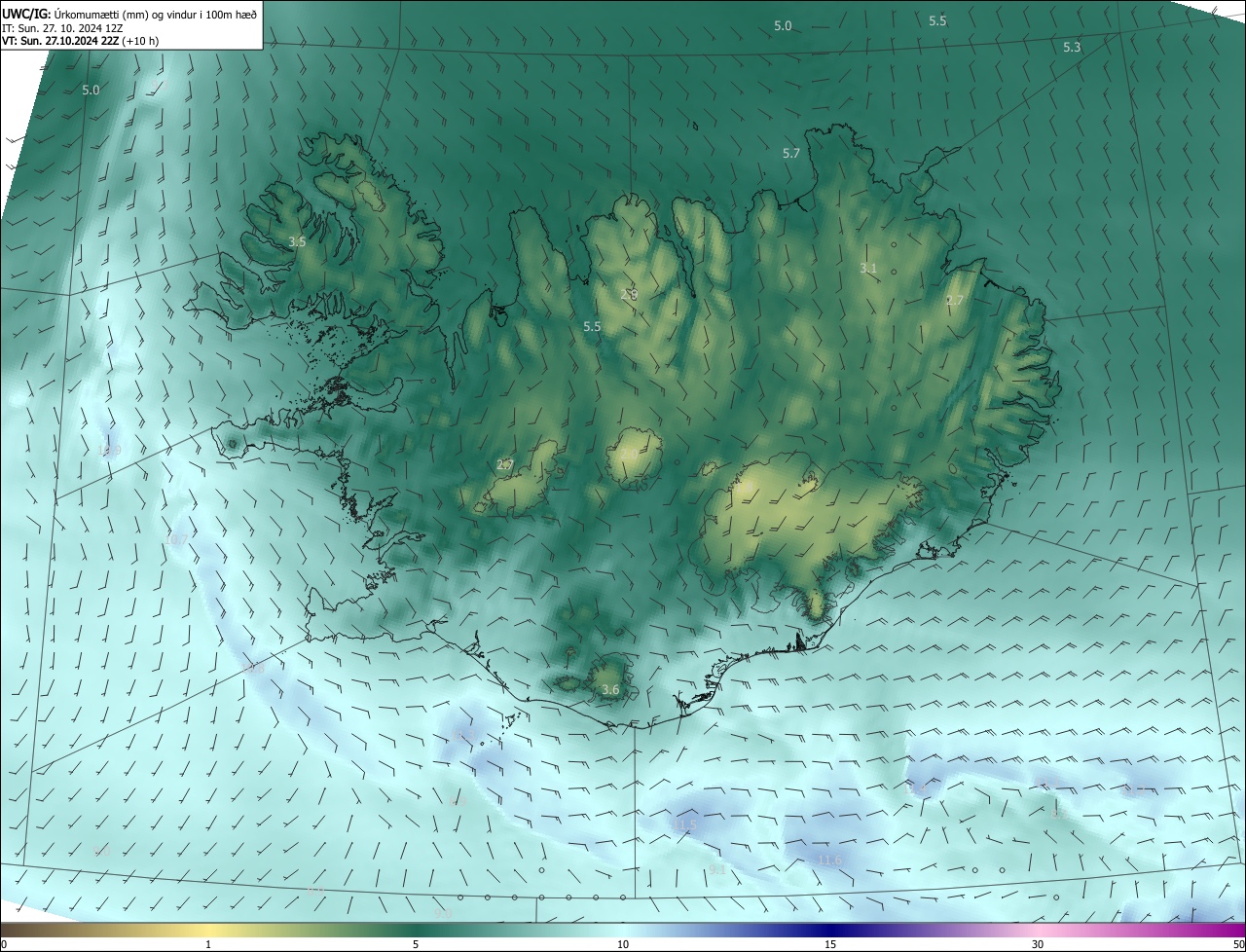Click the 'VT: Sun. 27.10.2024 22Z (+10 h)' line
The image size is (1246, 952).
pyautogui.click(x=81, y=41)
